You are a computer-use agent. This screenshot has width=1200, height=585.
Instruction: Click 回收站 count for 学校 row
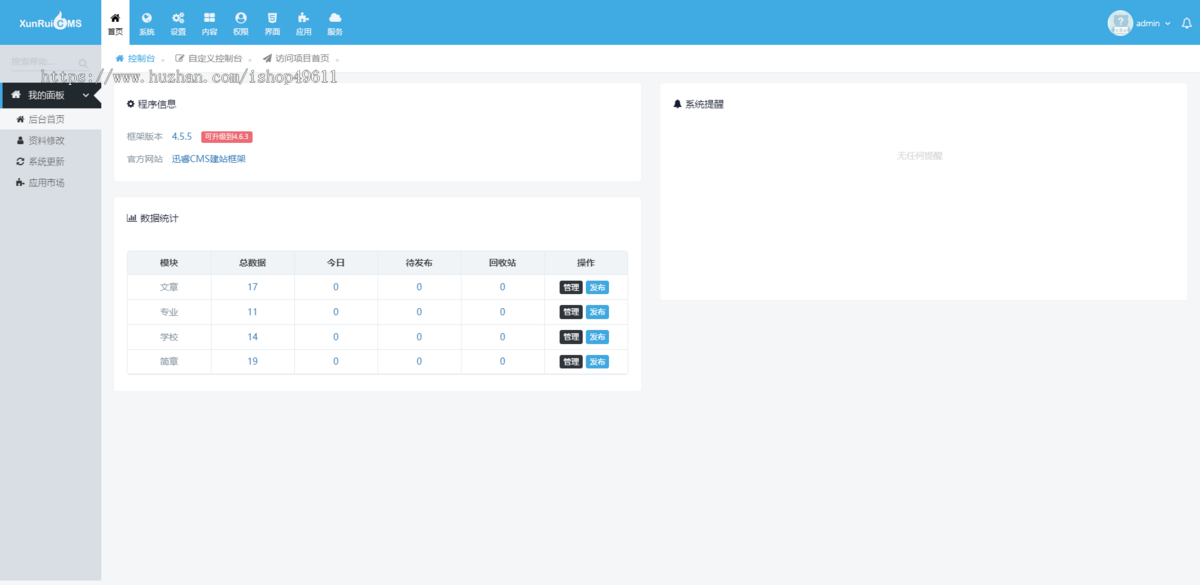[x=502, y=337]
